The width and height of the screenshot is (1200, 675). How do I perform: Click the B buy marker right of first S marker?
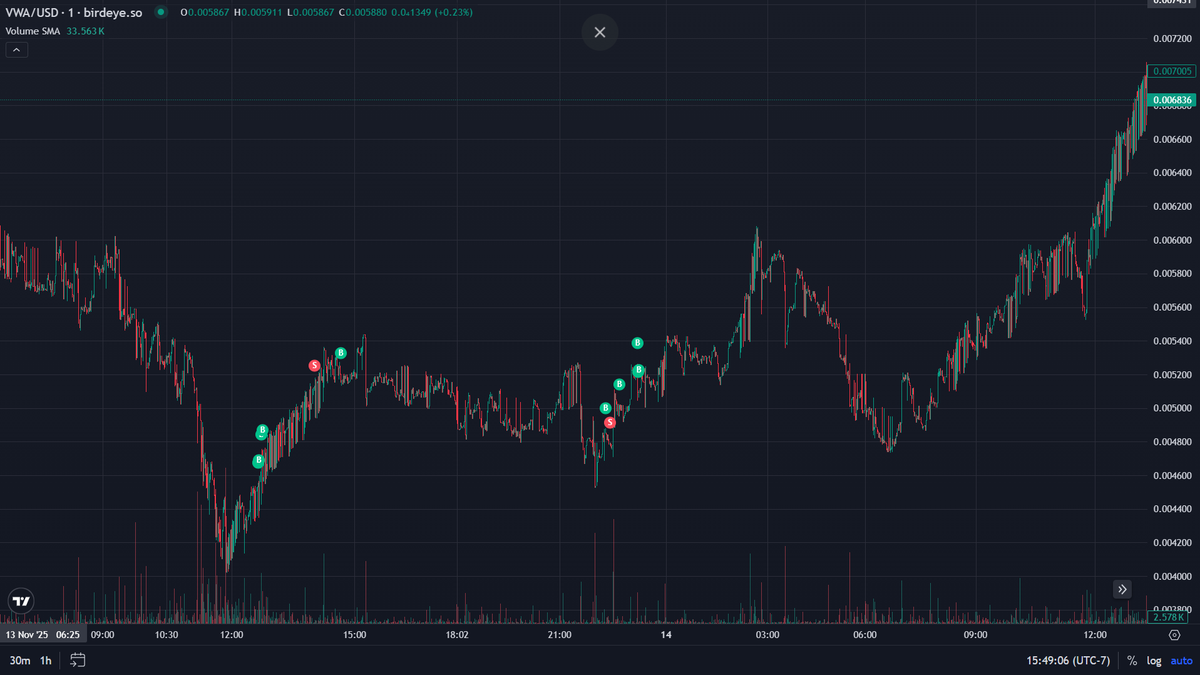pyautogui.click(x=341, y=353)
